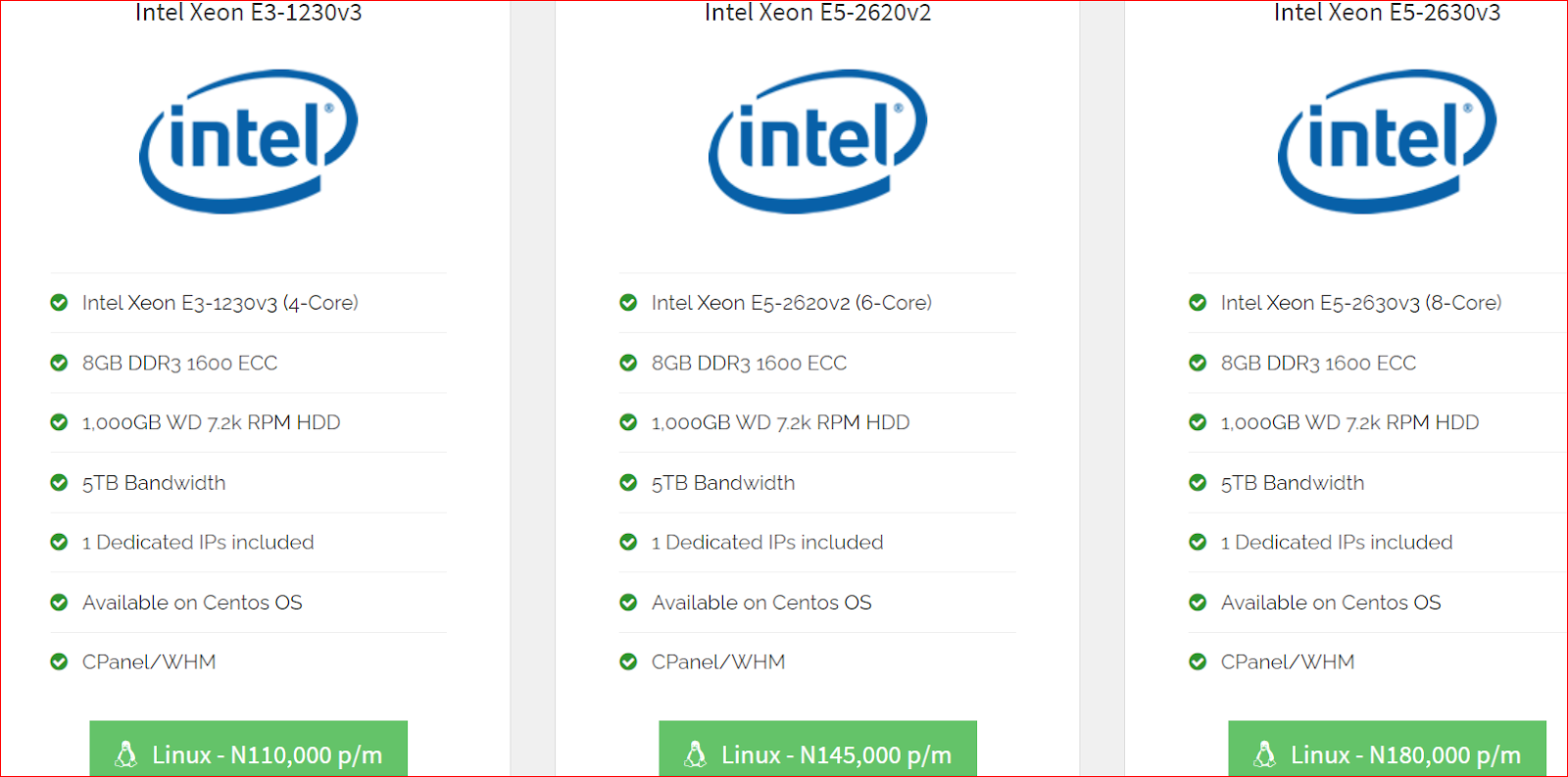This screenshot has width=1568, height=777.
Task: Click '8GB DDR3 1600 ECC' text in the E3-1230v3 card
Action: point(180,364)
